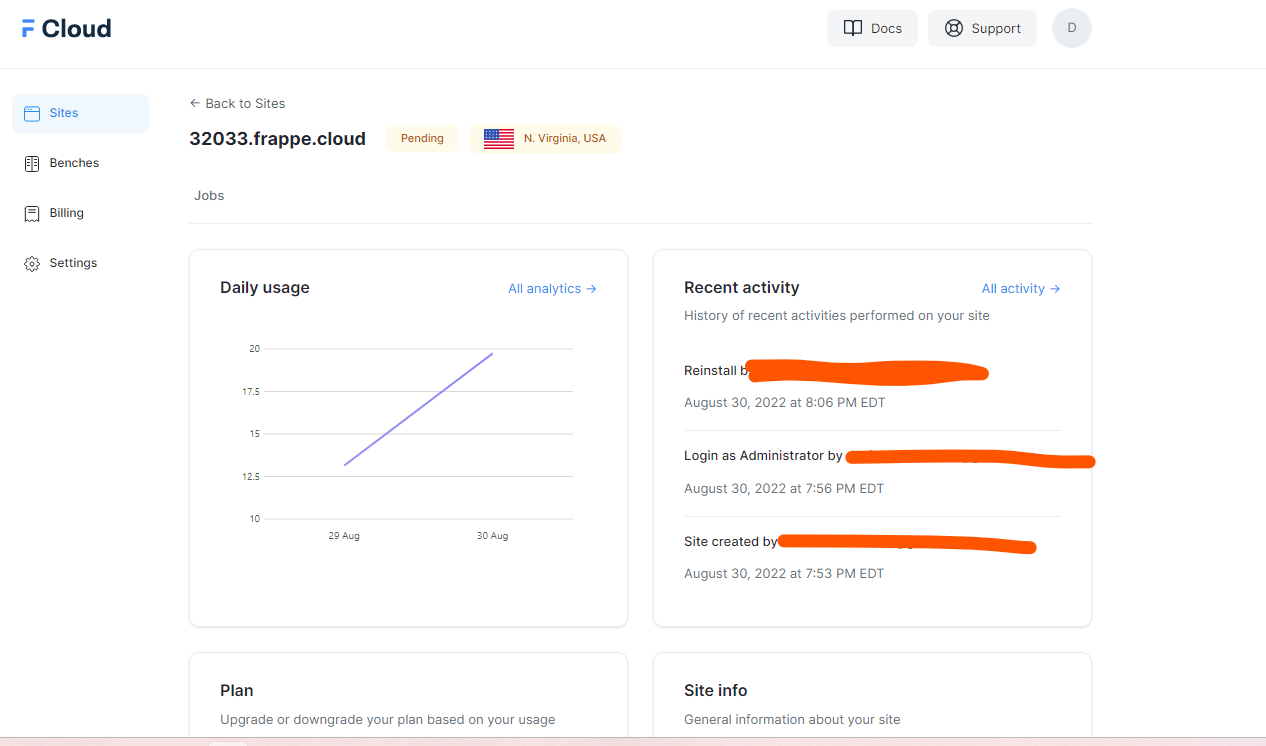Open Support via the lifebuoy icon

pos(954,28)
